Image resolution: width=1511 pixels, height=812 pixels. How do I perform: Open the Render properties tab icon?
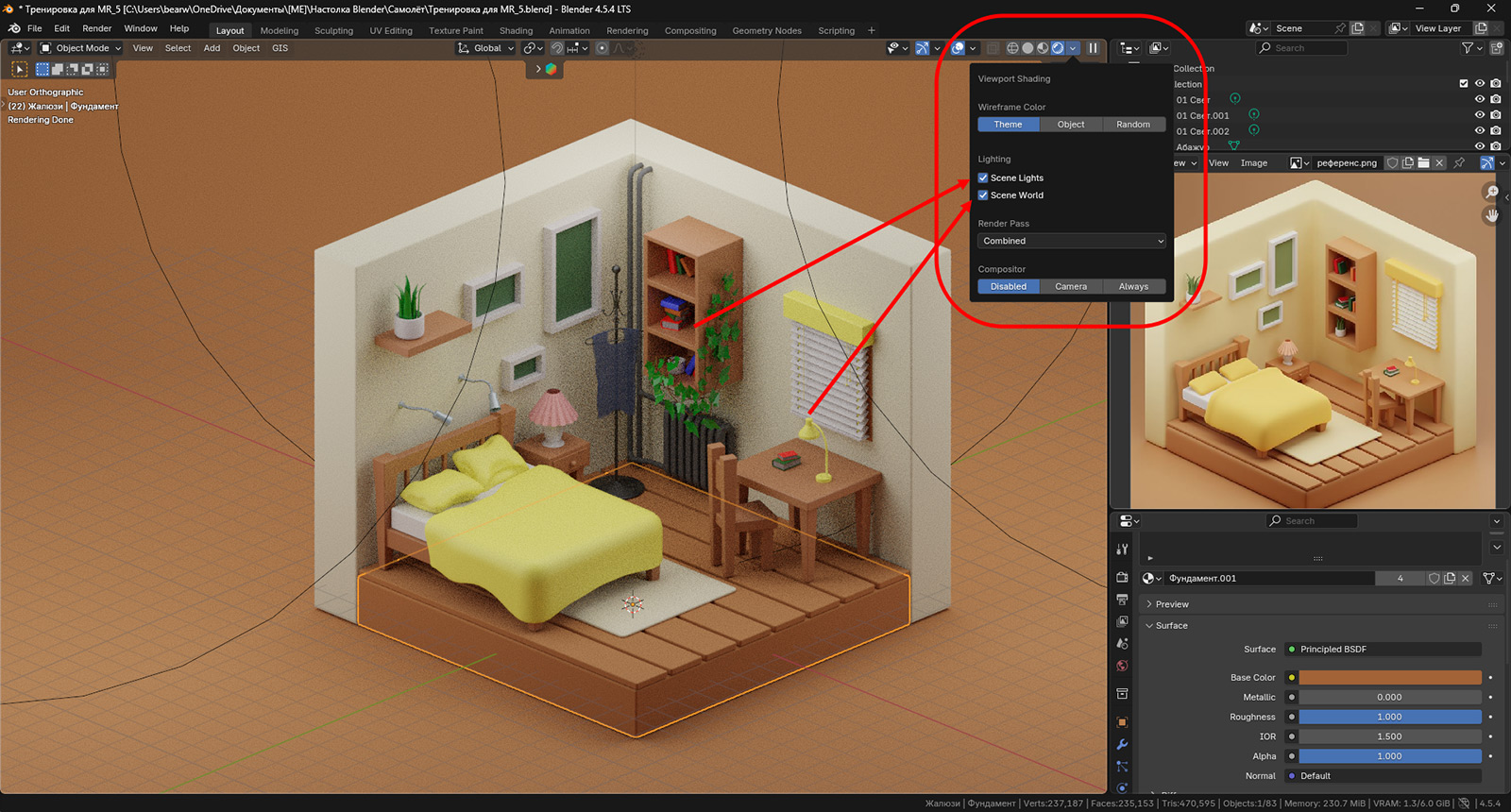(x=1122, y=577)
